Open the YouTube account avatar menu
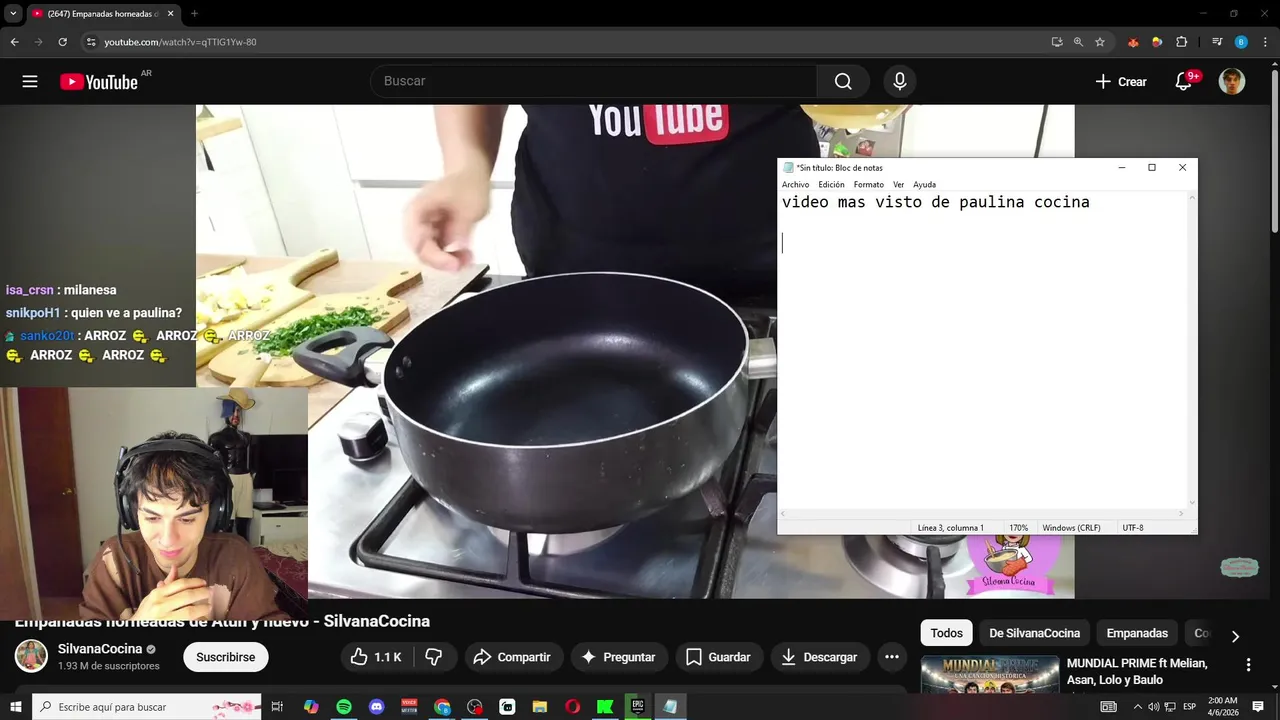The width and height of the screenshot is (1280, 720). coord(1232,82)
